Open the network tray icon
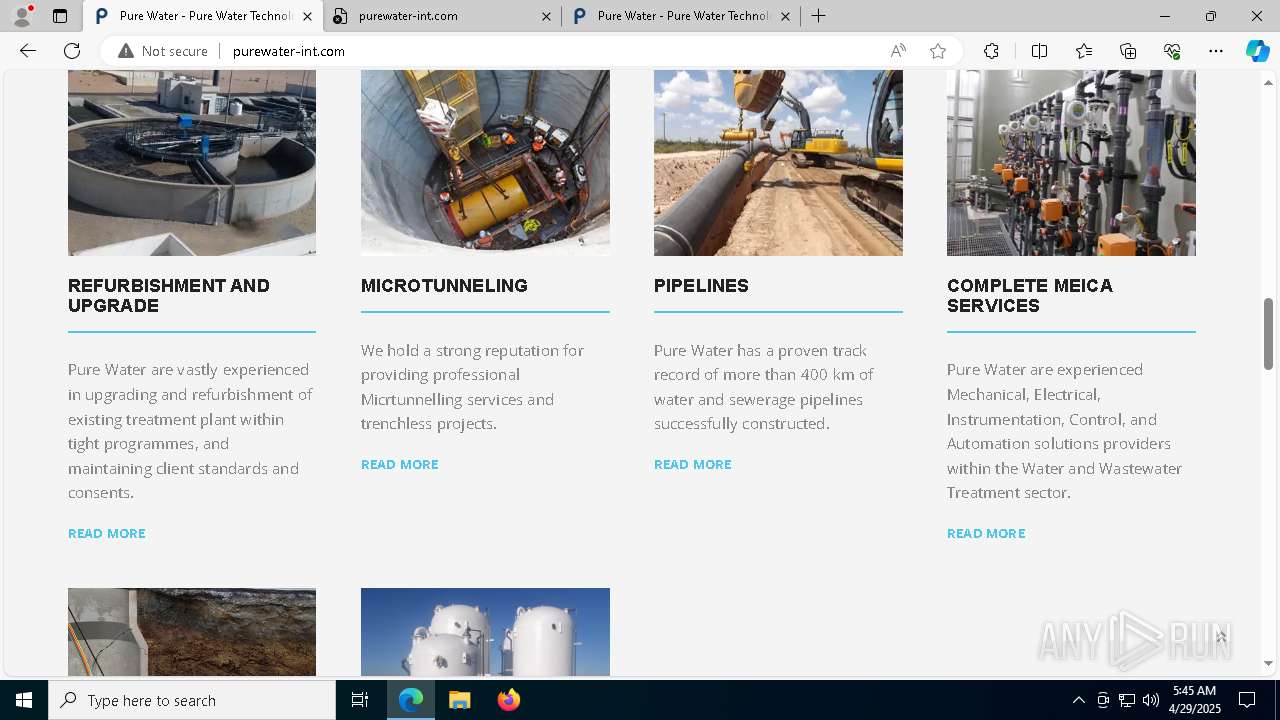The image size is (1280, 720). [x=1127, y=700]
